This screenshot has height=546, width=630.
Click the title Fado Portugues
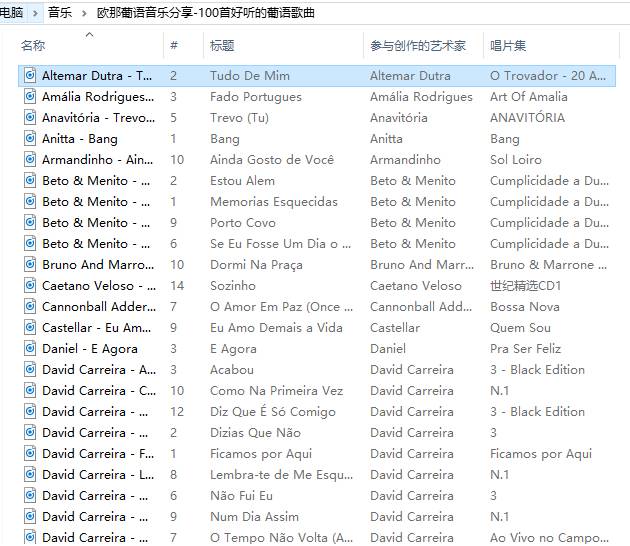click(256, 96)
